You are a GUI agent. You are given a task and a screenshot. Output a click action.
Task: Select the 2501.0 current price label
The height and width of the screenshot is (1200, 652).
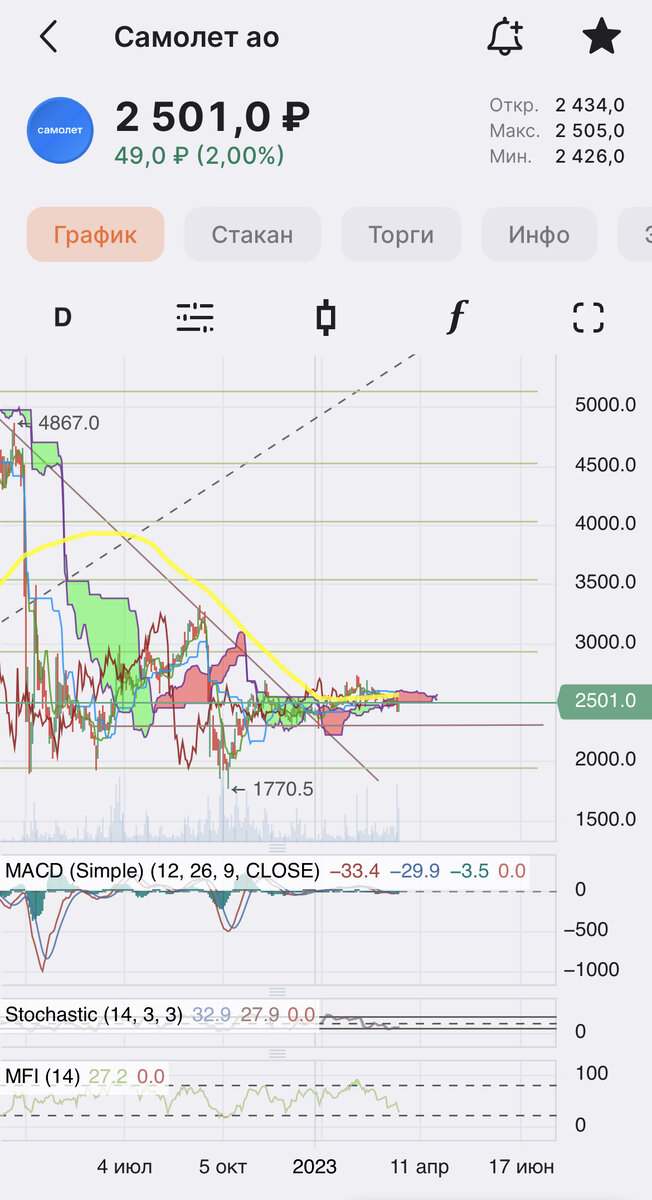[x=604, y=701]
